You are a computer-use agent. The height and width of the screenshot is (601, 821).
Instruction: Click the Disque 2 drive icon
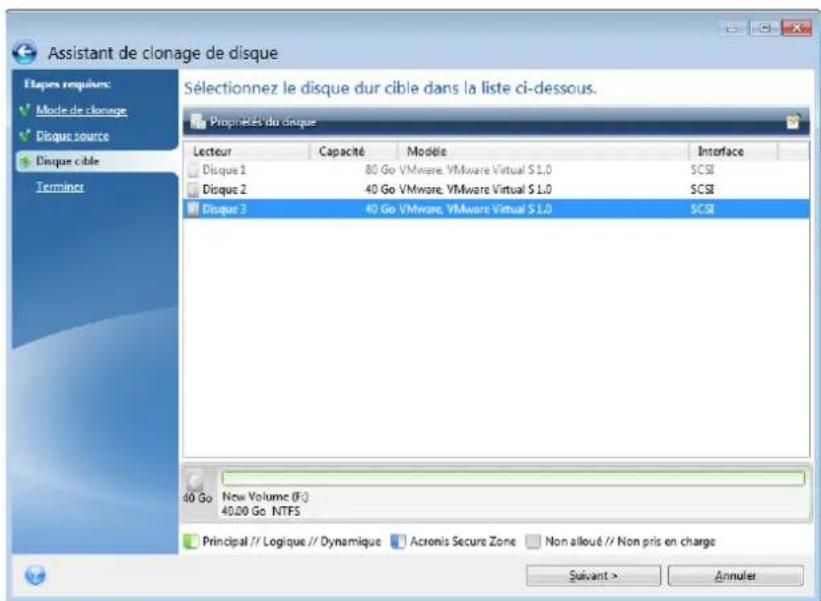tap(194, 190)
